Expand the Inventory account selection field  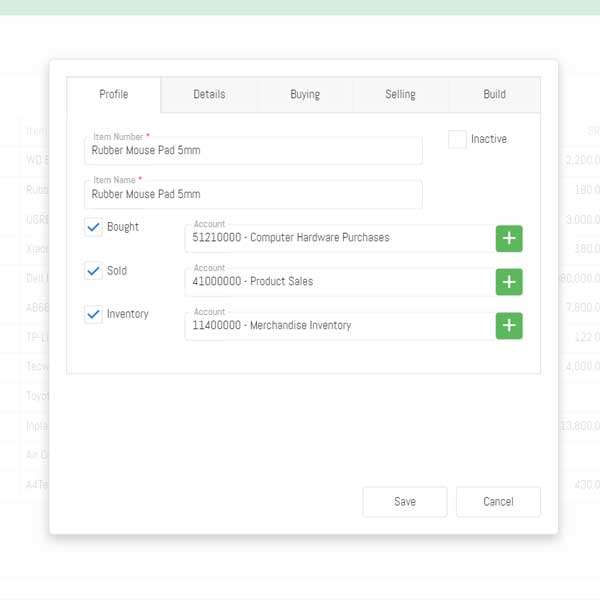[340, 326]
